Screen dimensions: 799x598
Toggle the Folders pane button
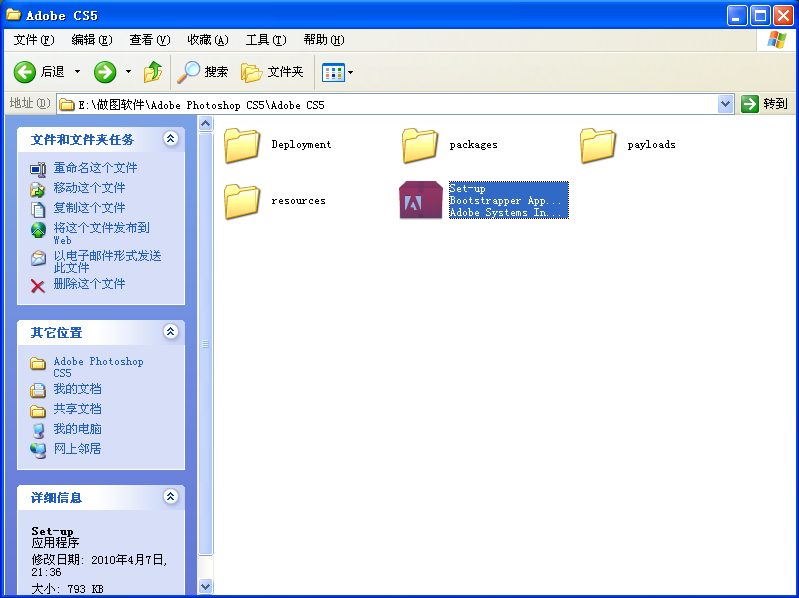click(272, 72)
